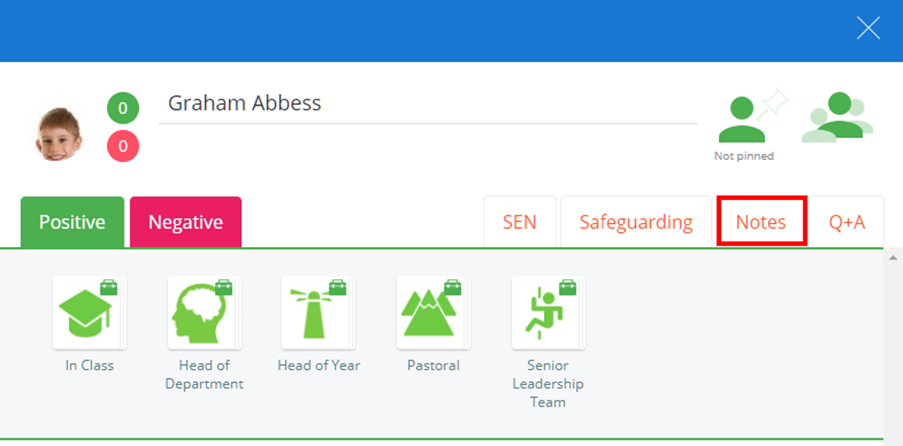The height and width of the screenshot is (446, 903).
Task: Click the green positive points counter badge
Action: [x=123, y=108]
